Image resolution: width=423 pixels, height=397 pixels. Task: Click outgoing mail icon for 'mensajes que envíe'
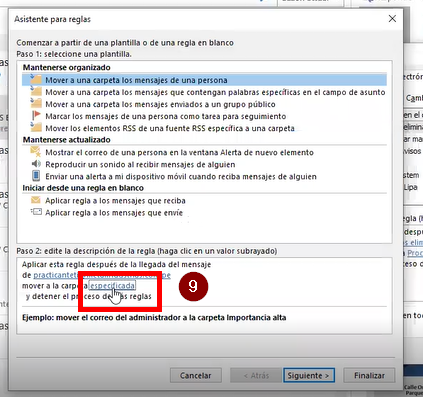(x=36, y=212)
